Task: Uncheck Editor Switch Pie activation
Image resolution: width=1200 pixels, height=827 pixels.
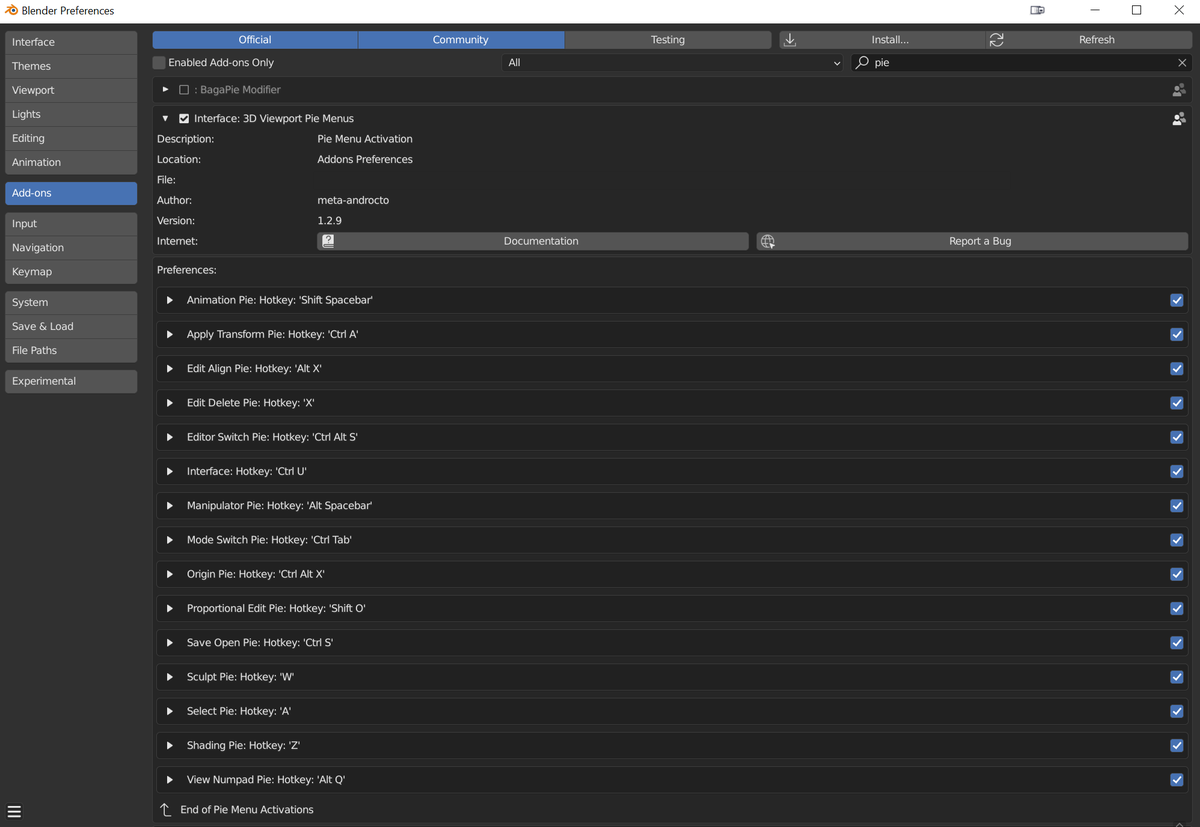Action: 1176,437
